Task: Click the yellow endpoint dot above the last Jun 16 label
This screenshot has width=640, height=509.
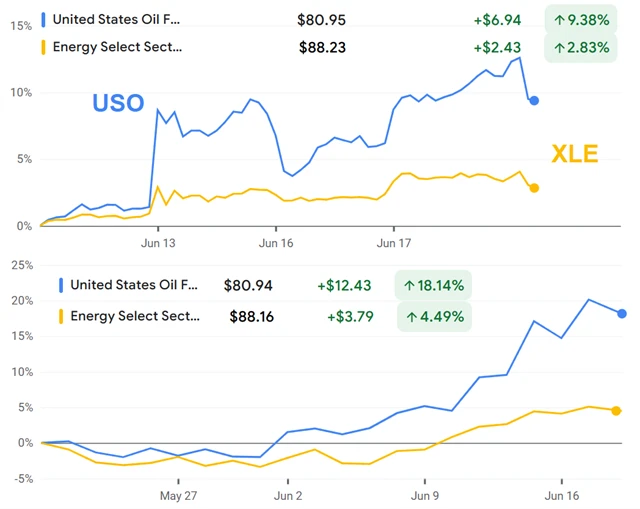Action: coord(616,411)
